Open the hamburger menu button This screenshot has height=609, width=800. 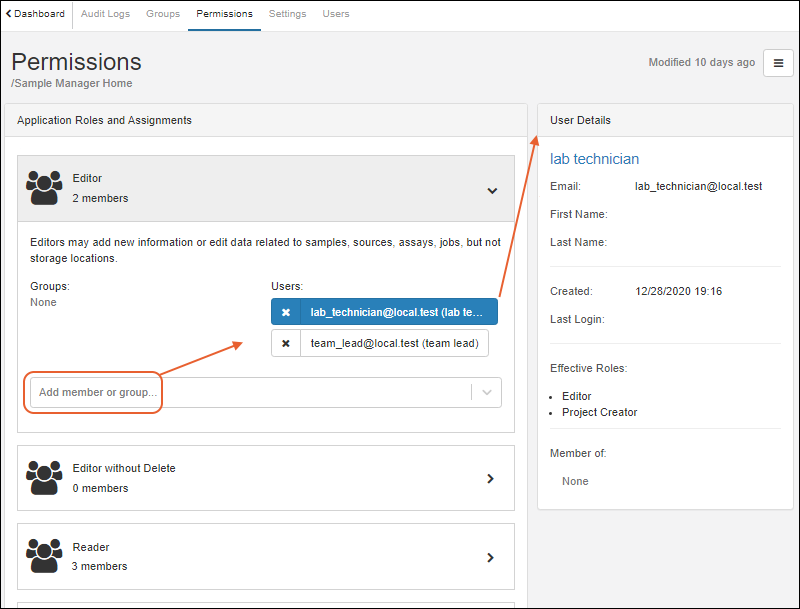778,63
